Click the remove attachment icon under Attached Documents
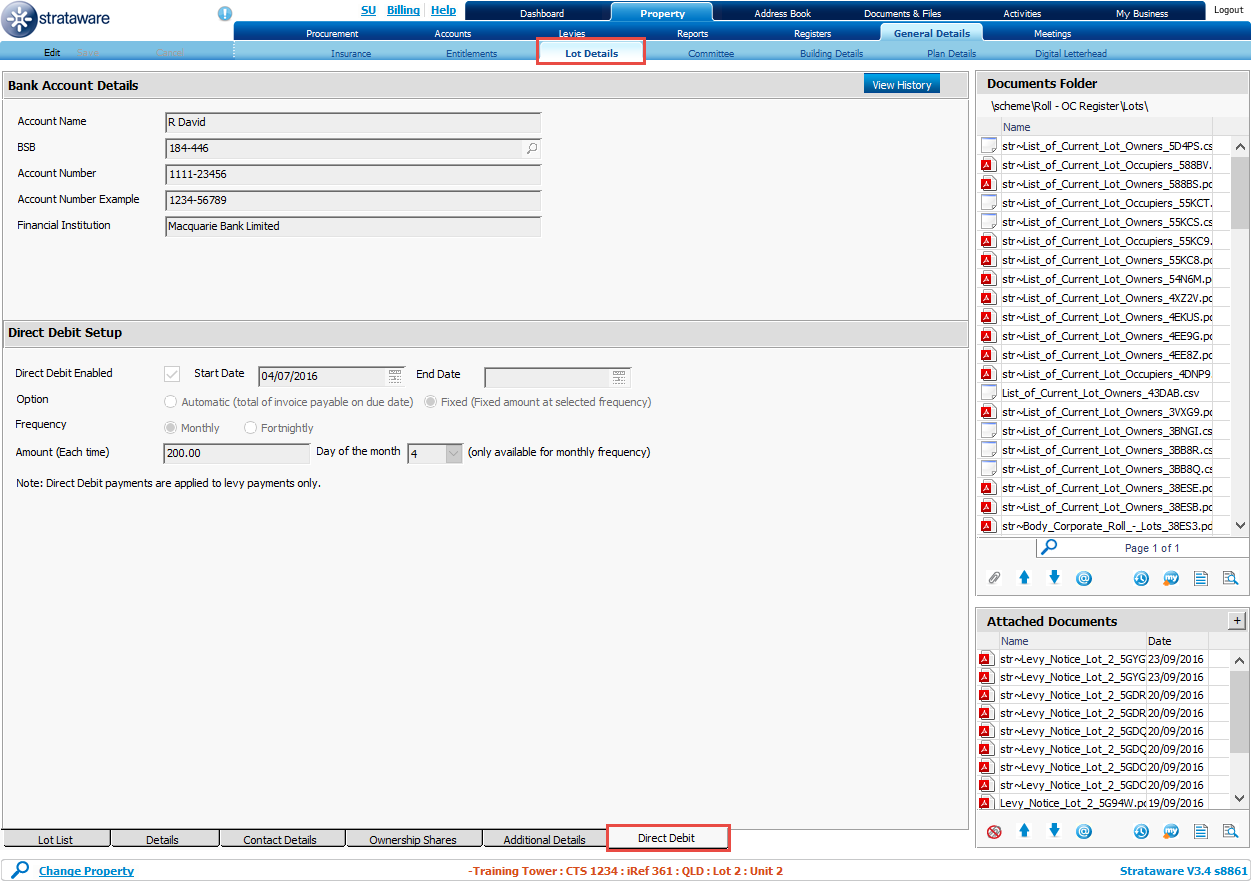This screenshot has height=881, width=1252. (x=994, y=831)
